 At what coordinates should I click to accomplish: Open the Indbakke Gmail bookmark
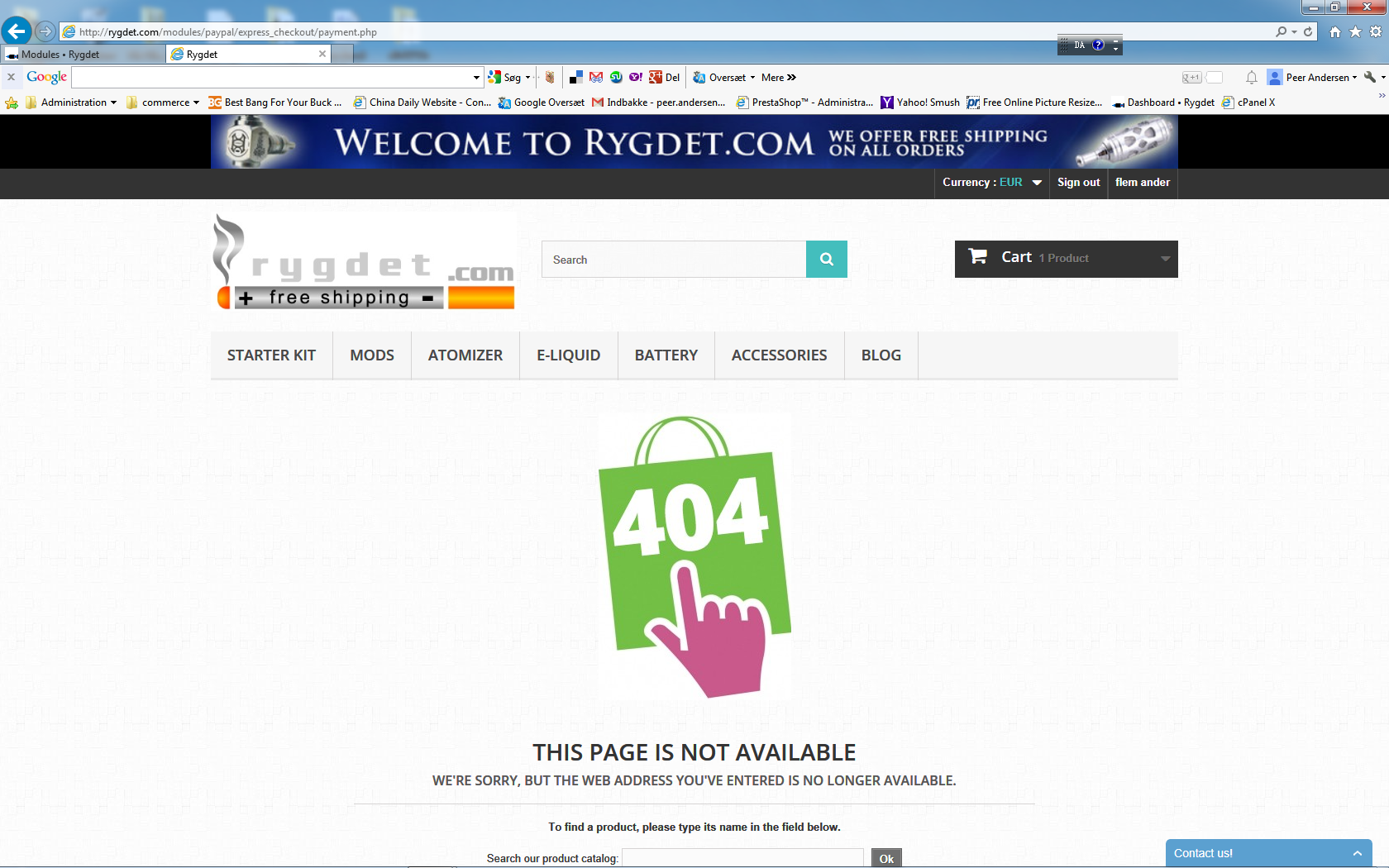coord(659,103)
